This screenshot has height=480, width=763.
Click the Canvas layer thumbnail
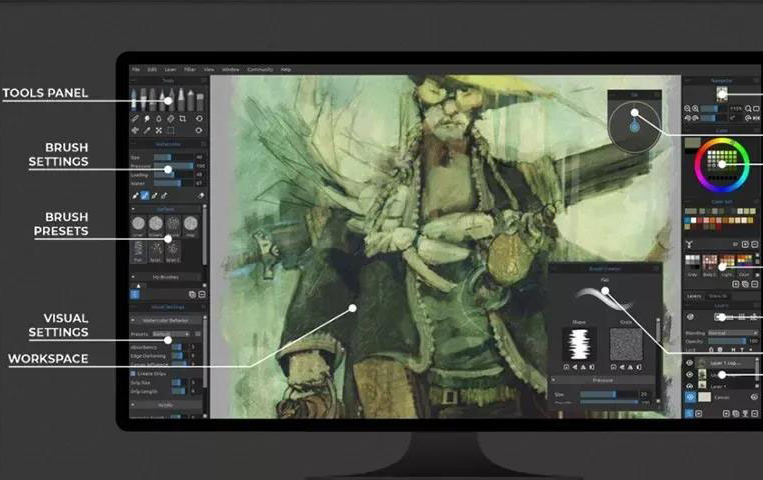(704, 397)
